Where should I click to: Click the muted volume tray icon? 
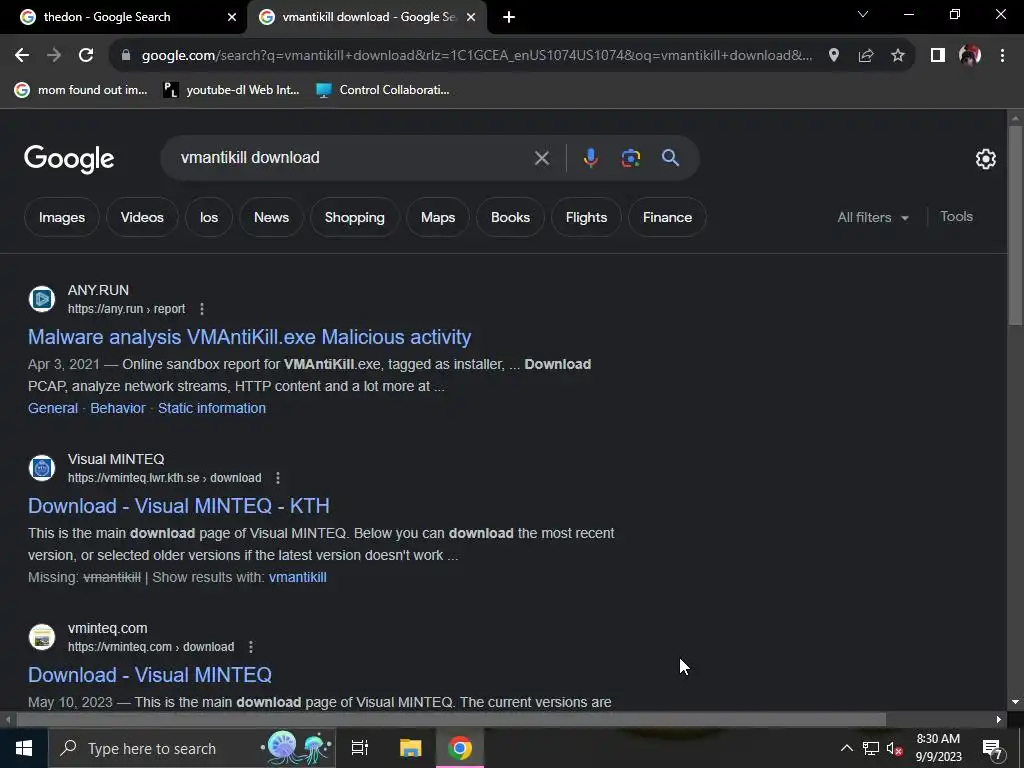click(x=894, y=748)
